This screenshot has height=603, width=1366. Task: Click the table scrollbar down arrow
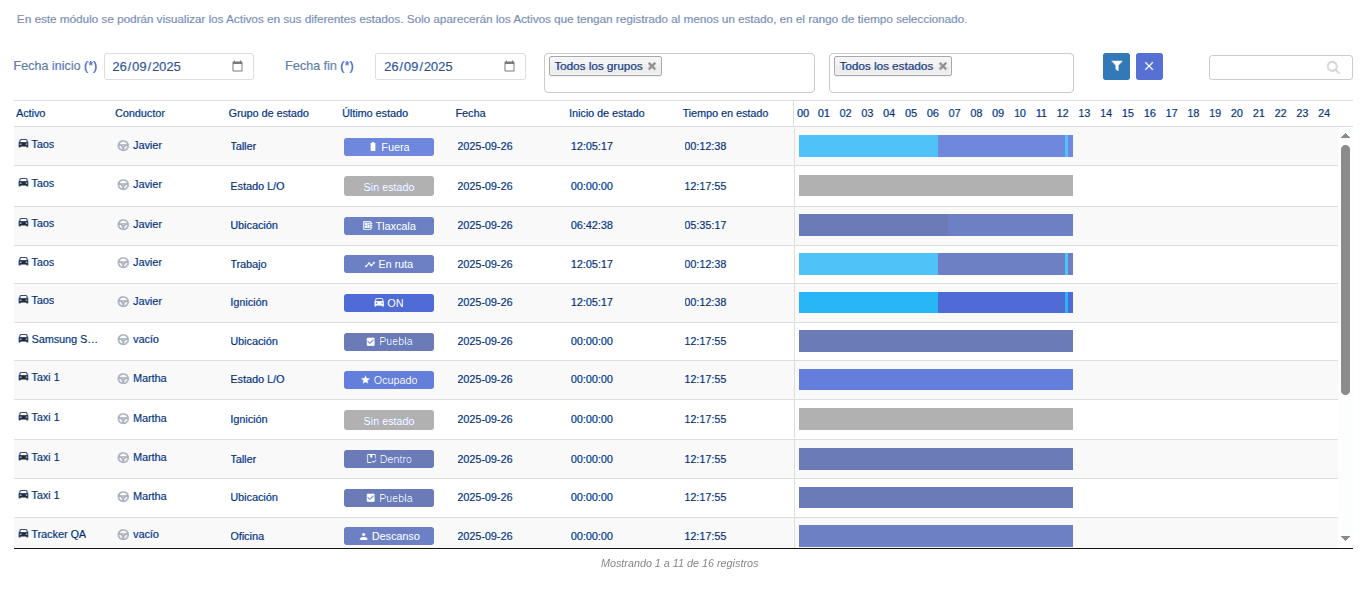pyautogui.click(x=1345, y=538)
